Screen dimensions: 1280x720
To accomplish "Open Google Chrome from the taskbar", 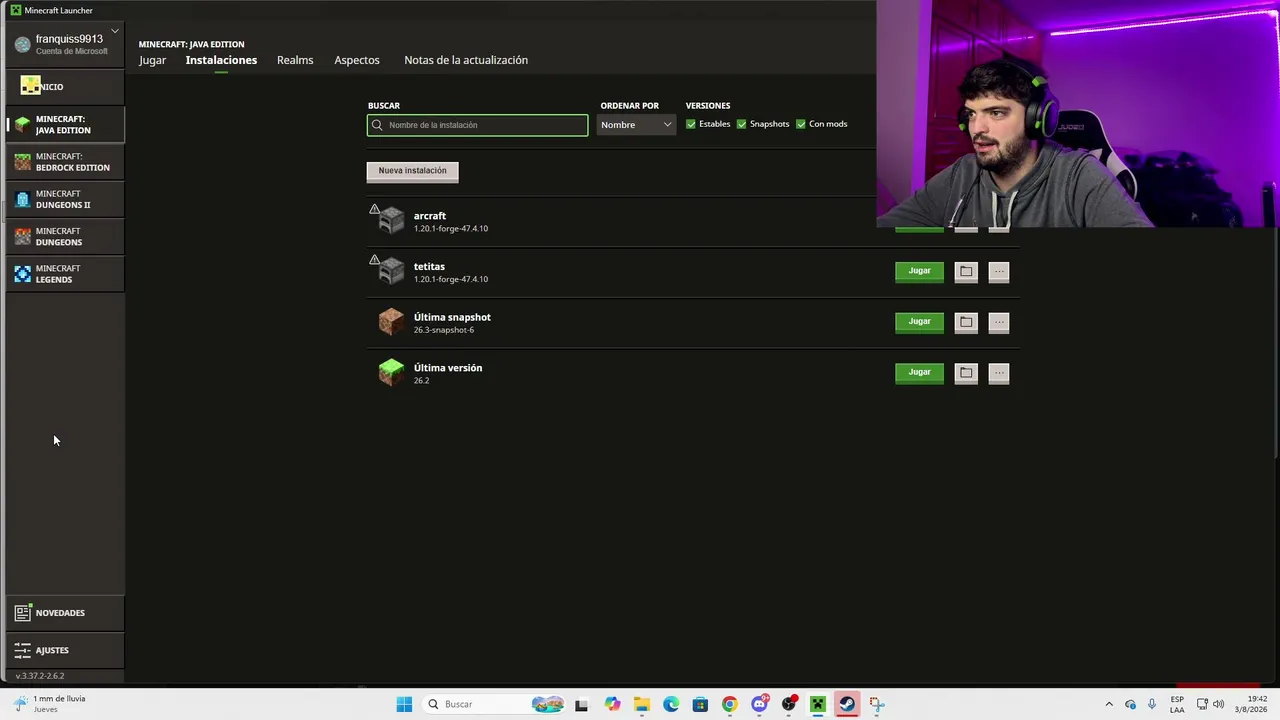I will (x=729, y=704).
